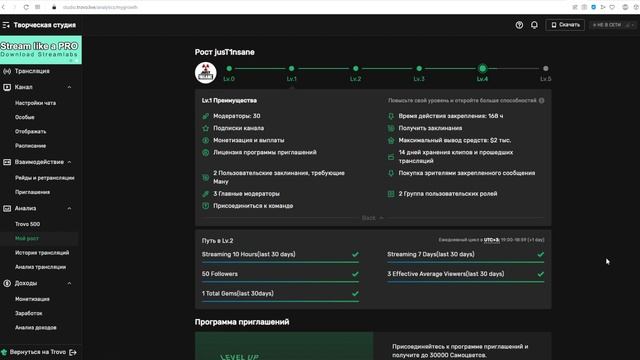Click Вернуться на Trovo exit icon
The image size is (640, 360).
73,352
